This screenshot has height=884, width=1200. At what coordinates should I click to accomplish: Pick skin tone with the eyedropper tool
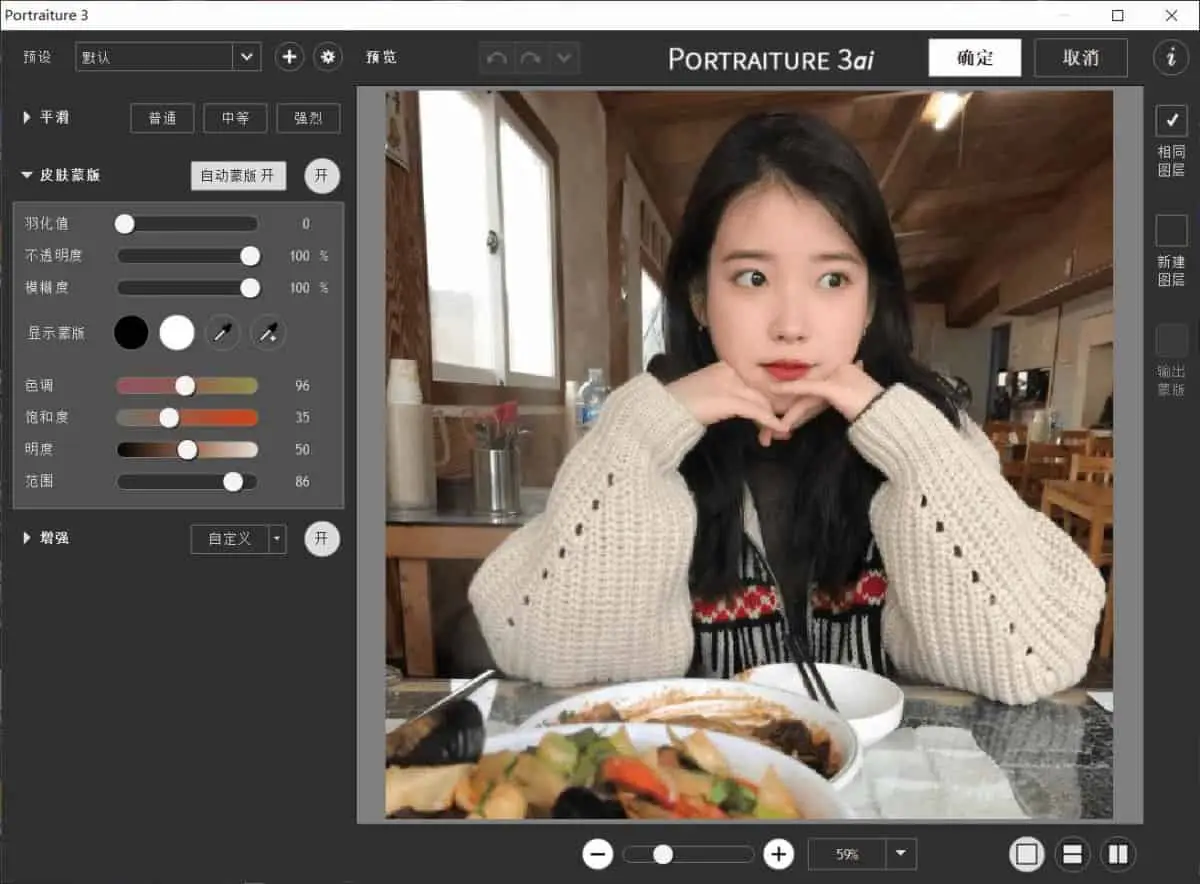click(x=222, y=332)
